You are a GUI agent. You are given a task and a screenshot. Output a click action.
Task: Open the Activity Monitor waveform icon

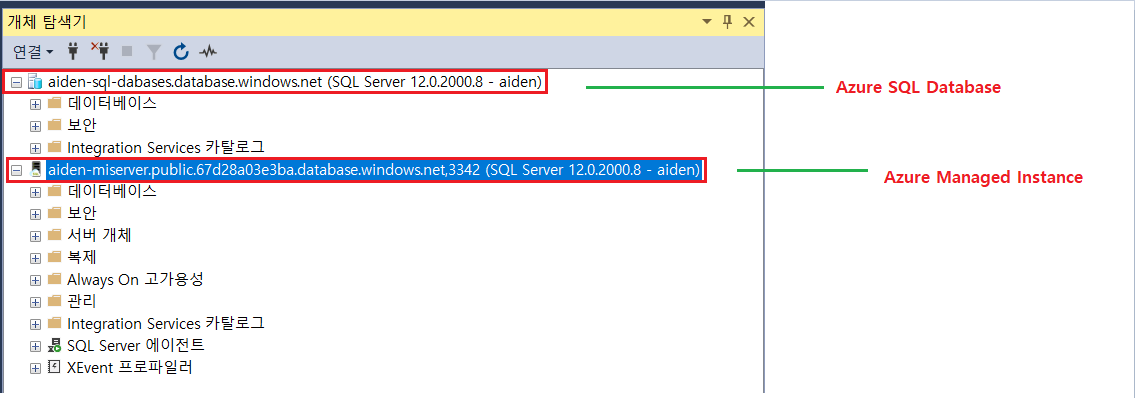(x=208, y=51)
